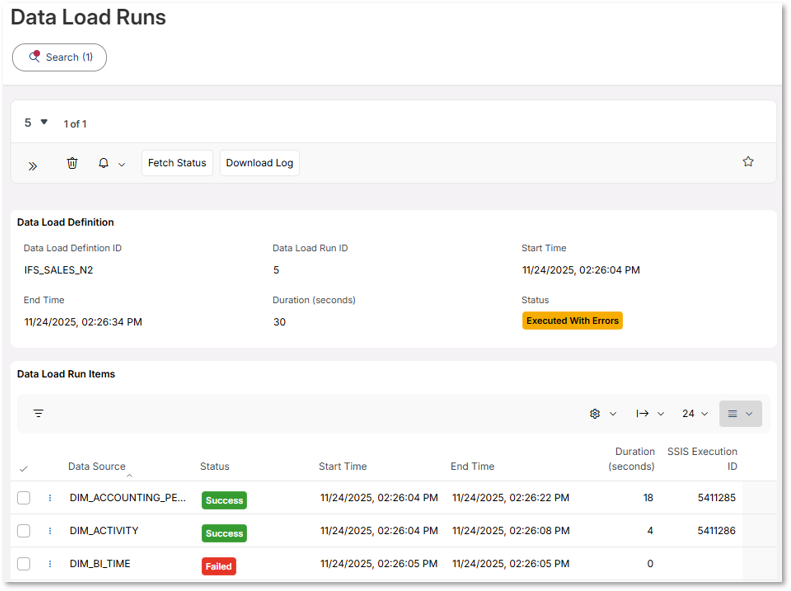This screenshot has height=591, width=791.
Task: Sort by Duration (seconds) column header
Action: tap(631, 459)
